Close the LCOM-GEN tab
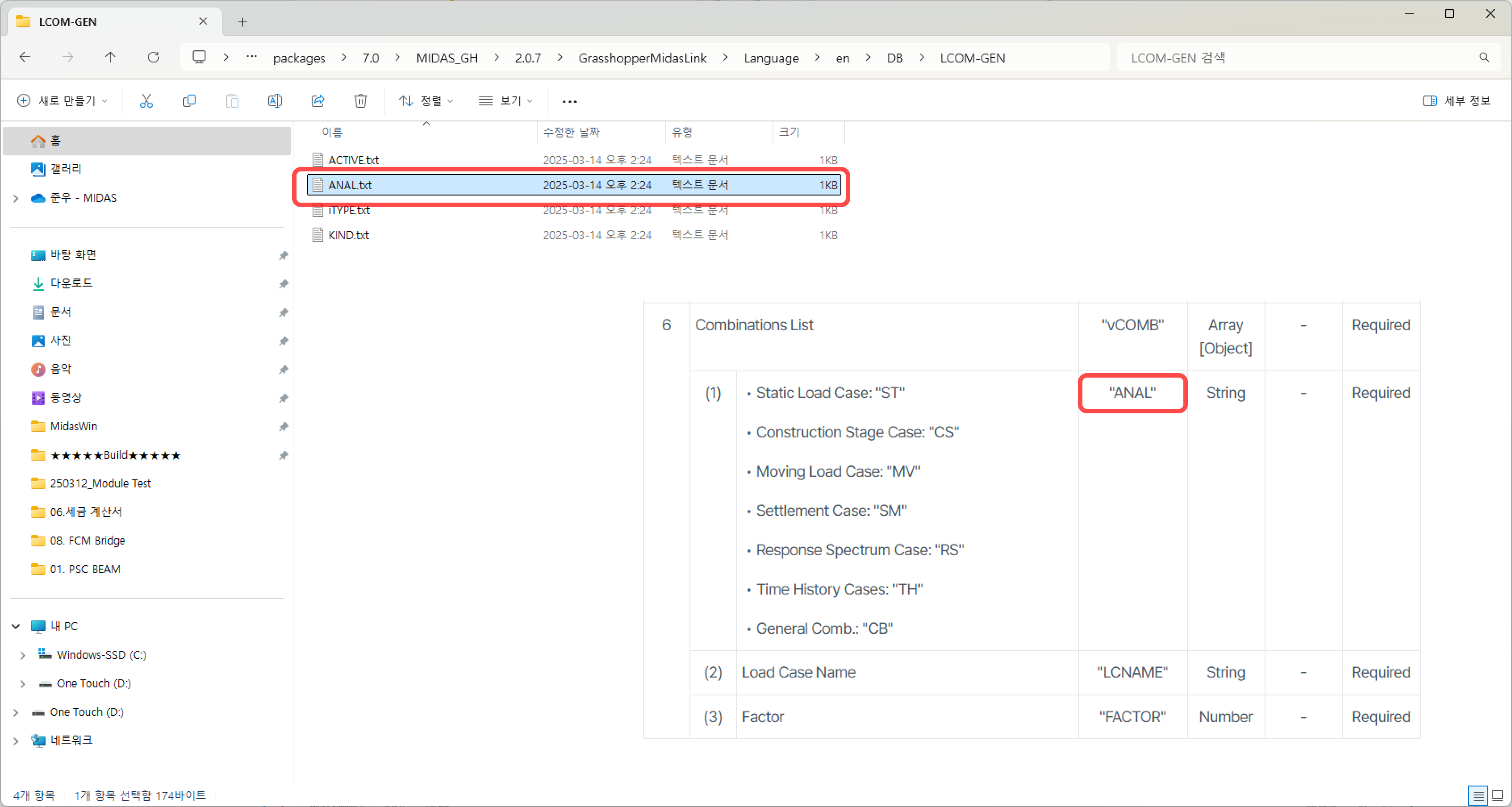The height and width of the screenshot is (807, 1512). [x=203, y=21]
